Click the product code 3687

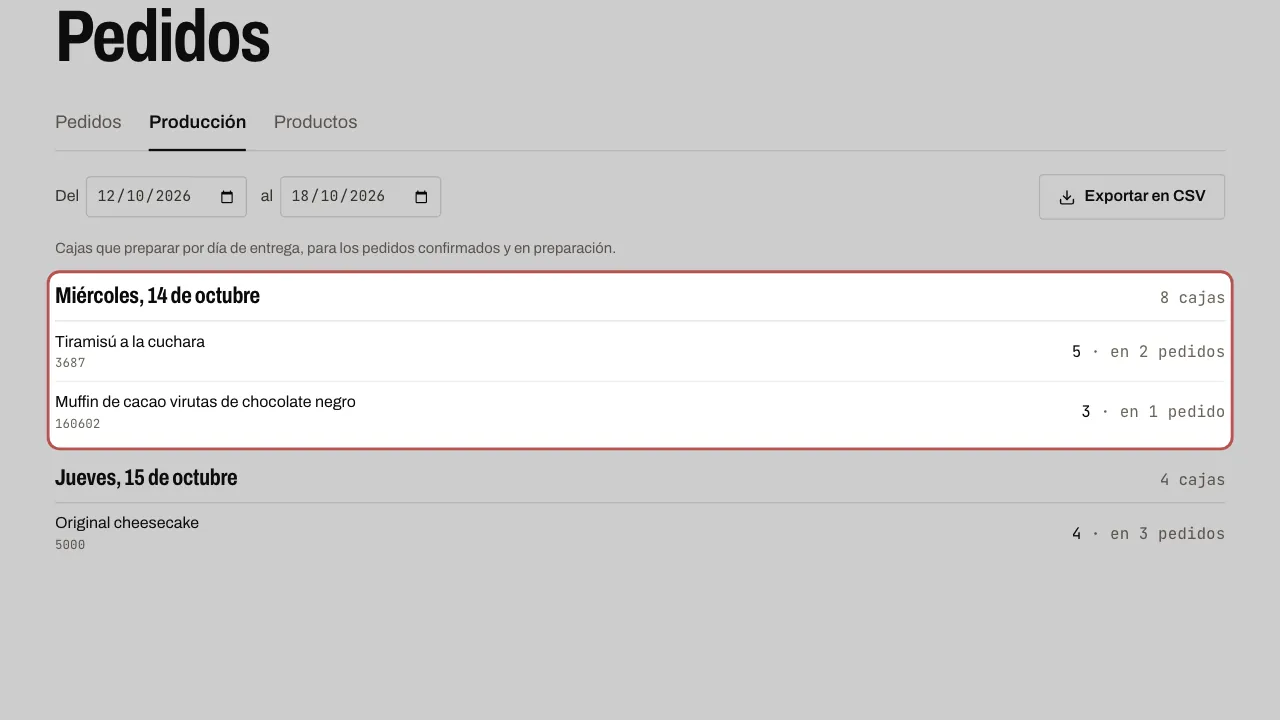click(x=70, y=363)
